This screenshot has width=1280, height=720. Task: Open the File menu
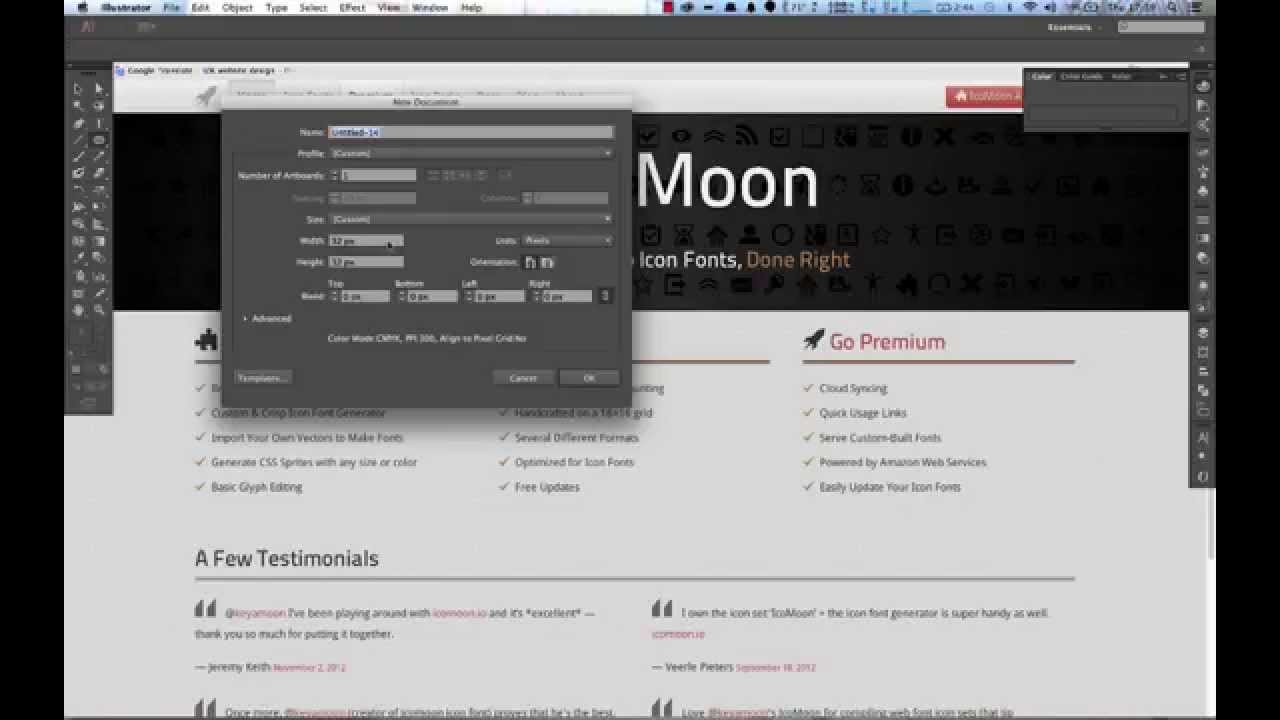click(171, 7)
